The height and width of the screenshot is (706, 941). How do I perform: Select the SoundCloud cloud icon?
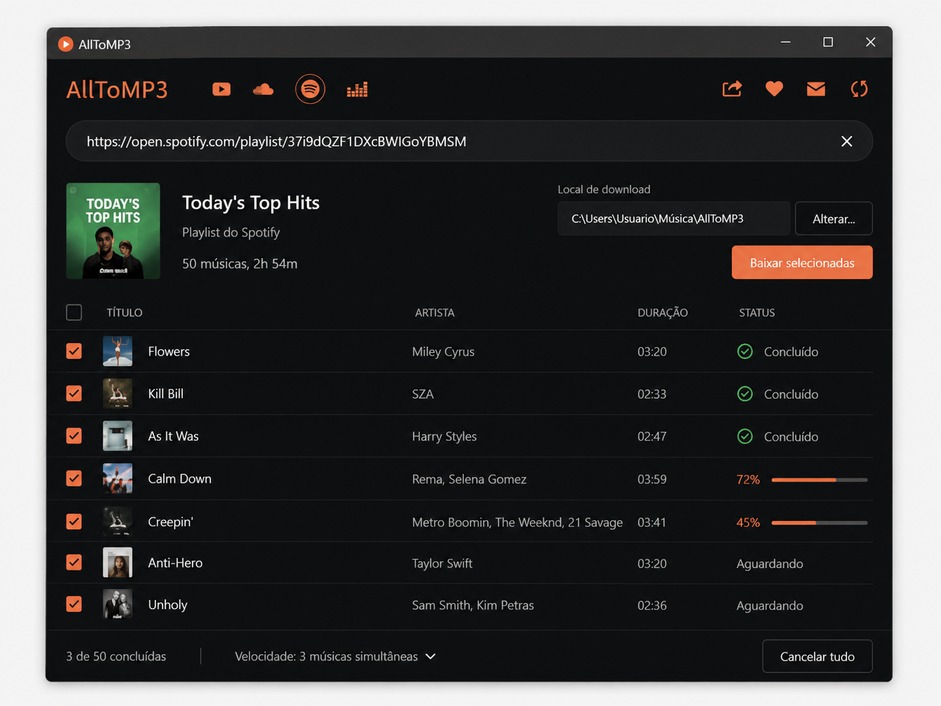point(263,89)
